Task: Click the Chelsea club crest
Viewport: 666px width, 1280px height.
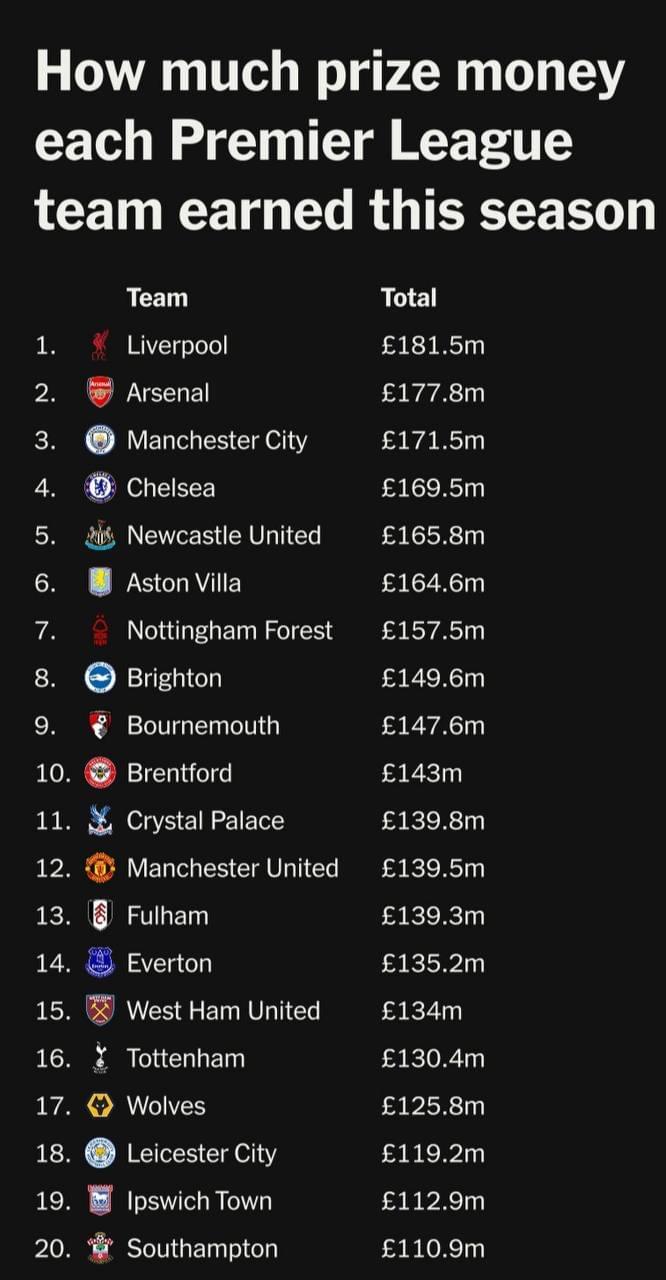Action: pyautogui.click(x=100, y=488)
